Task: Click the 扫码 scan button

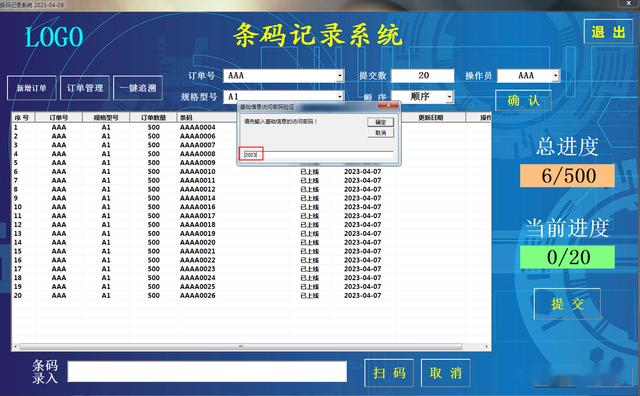Action: coord(389,373)
